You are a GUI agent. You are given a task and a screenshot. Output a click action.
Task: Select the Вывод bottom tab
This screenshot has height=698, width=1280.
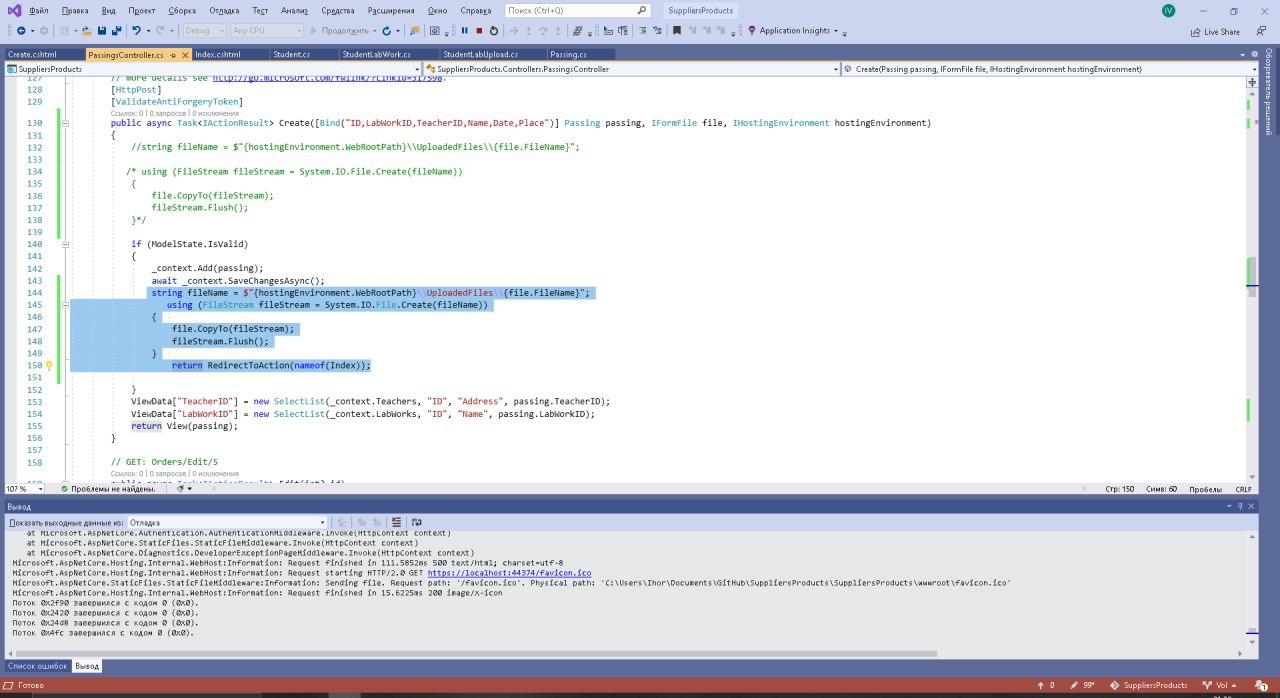pos(87,666)
